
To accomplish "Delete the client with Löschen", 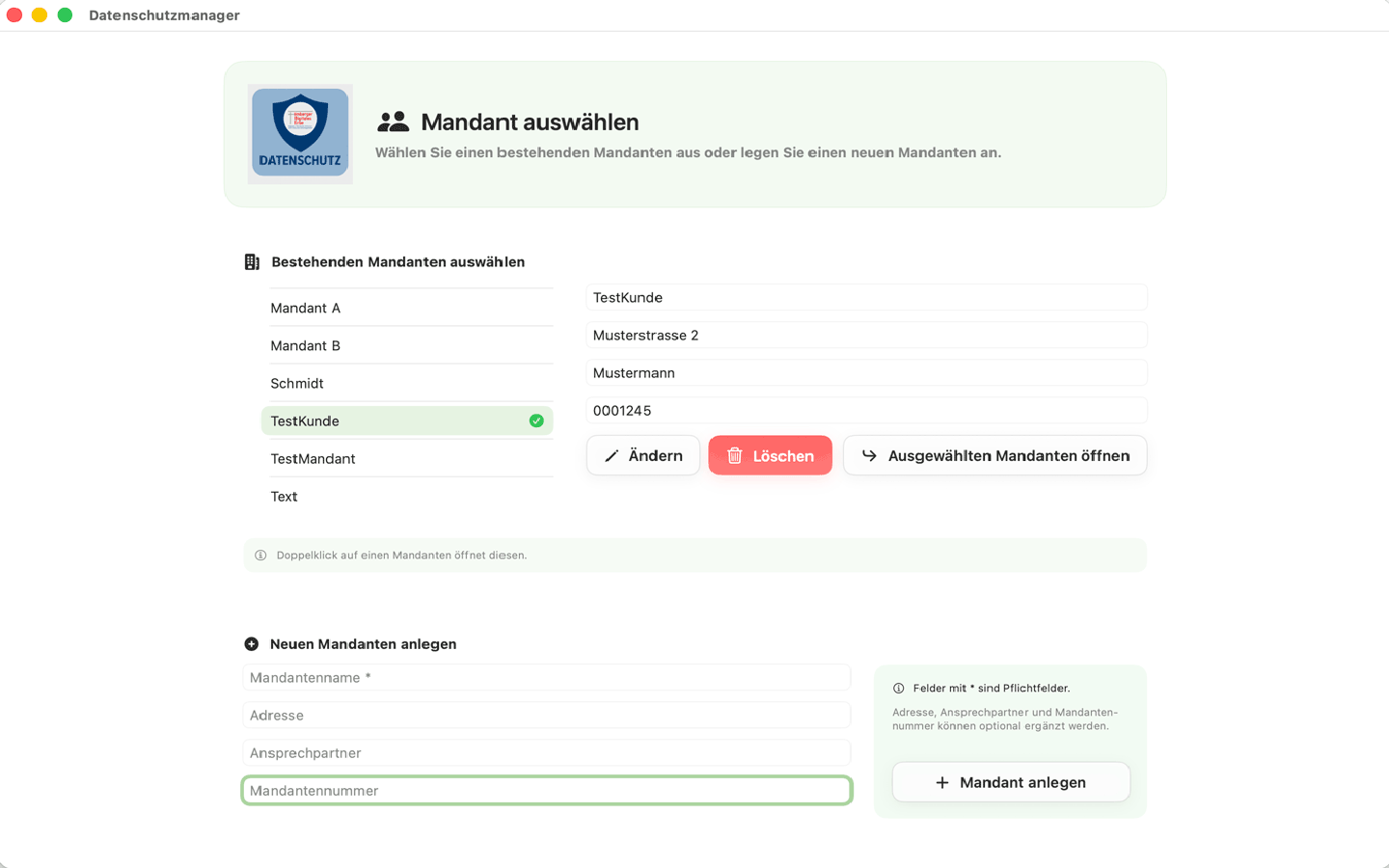I will pyautogui.click(x=770, y=455).
